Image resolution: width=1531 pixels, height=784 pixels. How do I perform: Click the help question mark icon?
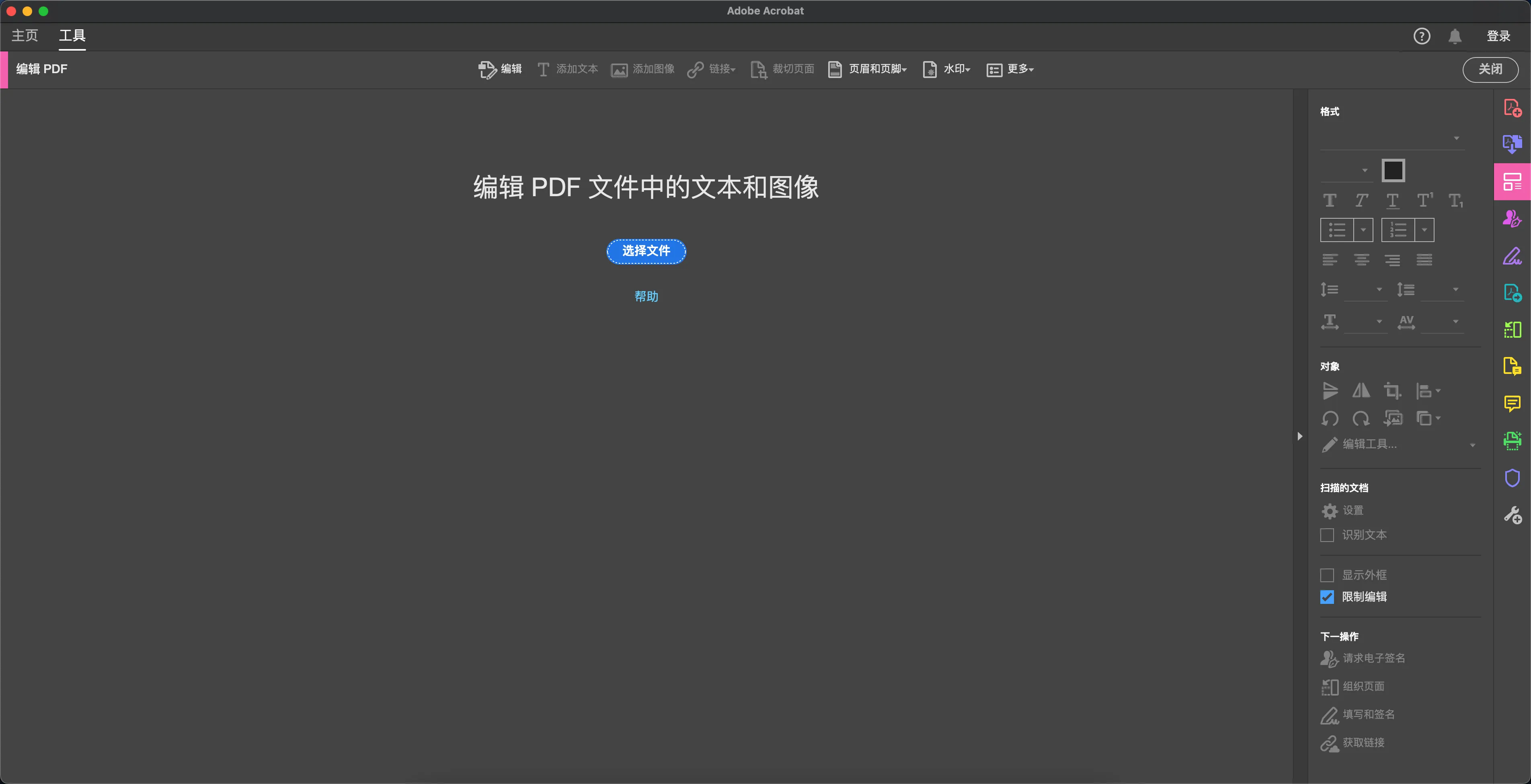(1421, 36)
